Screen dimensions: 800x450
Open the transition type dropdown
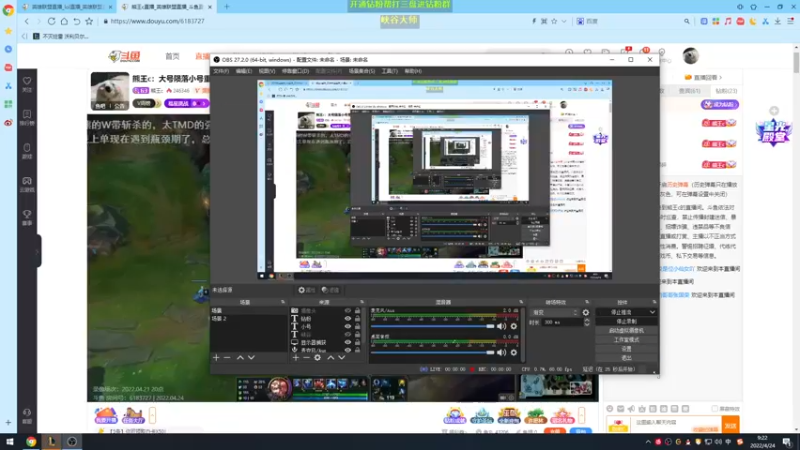555,312
